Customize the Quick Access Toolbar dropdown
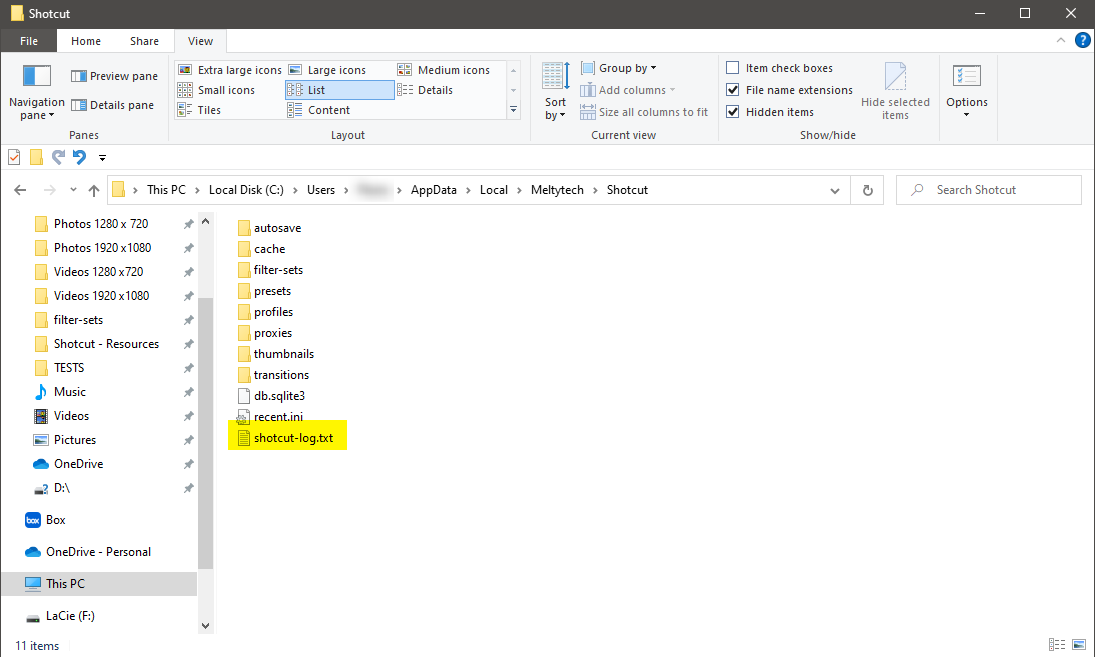The height and width of the screenshot is (657, 1095). click(102, 158)
